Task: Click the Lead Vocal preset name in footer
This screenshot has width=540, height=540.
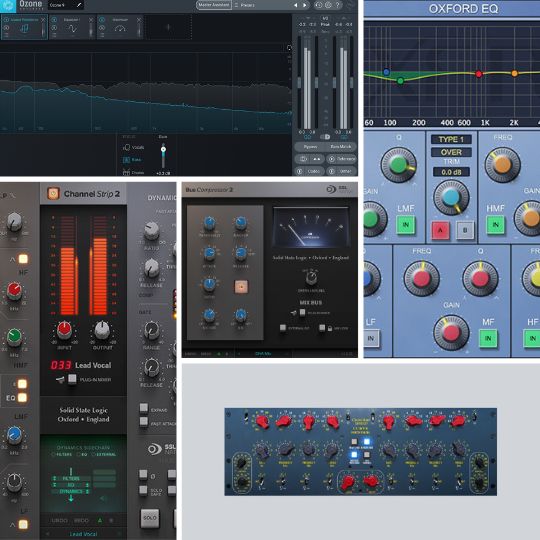Action: click(83, 534)
